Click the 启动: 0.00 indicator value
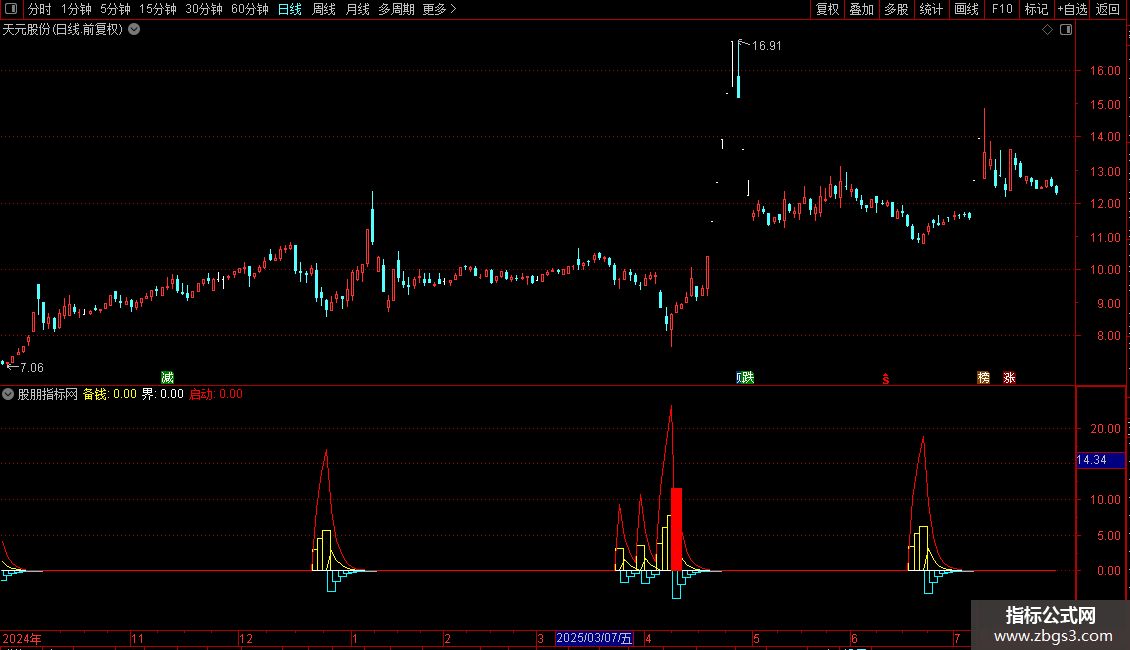 (x=215, y=394)
